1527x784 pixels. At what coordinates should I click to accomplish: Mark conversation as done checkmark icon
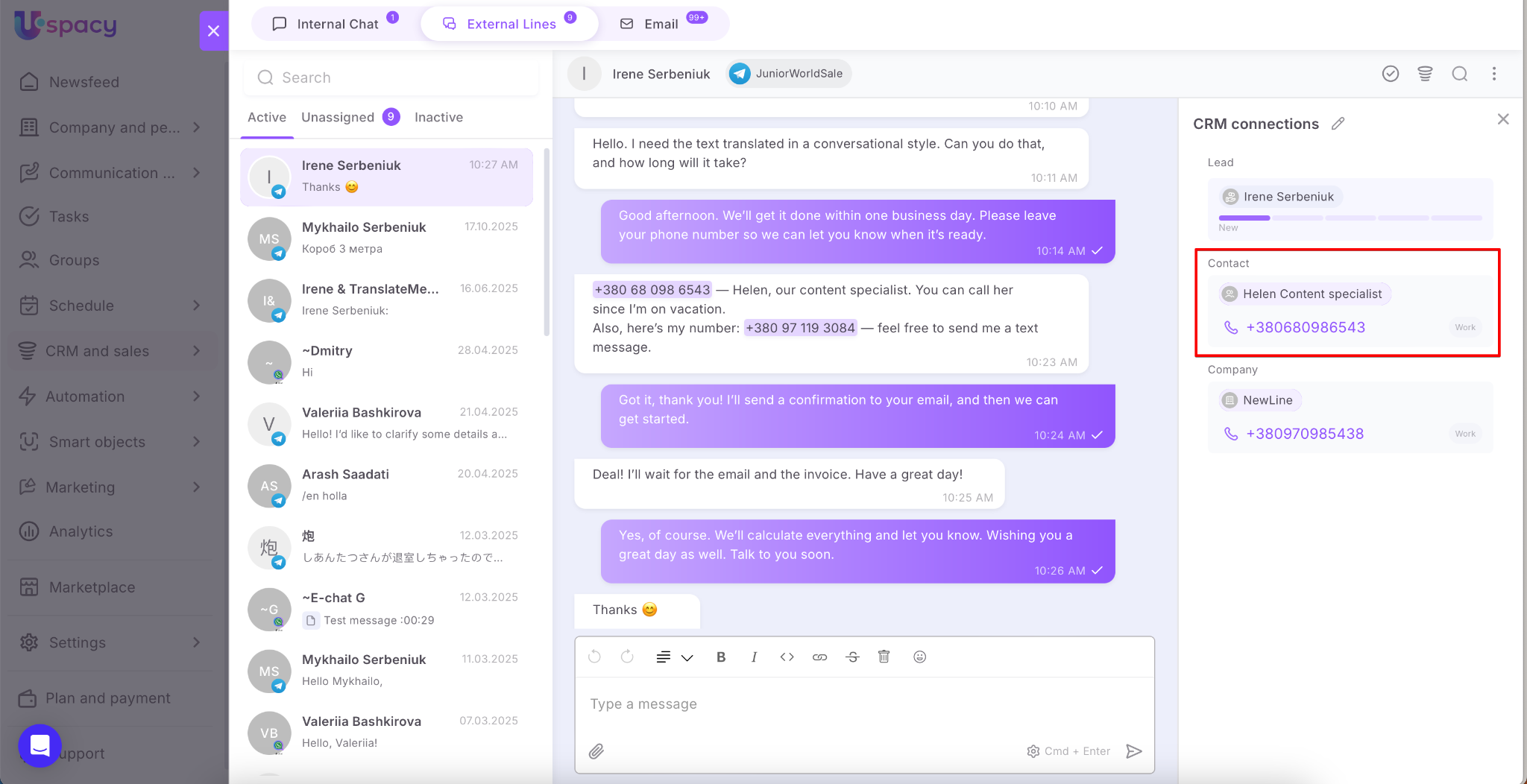click(1390, 74)
